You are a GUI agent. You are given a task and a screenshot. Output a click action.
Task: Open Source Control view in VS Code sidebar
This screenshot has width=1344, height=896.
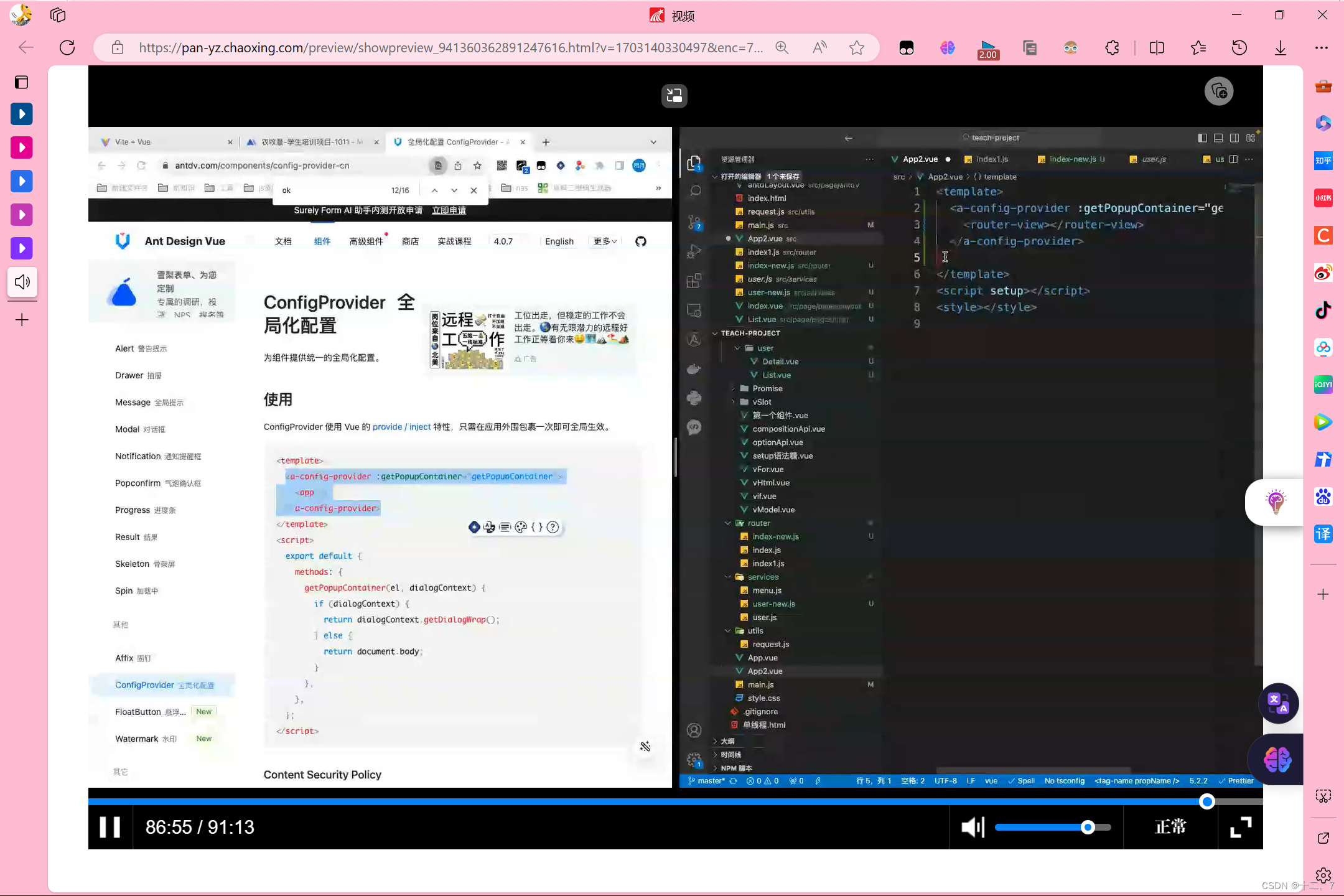(x=695, y=221)
